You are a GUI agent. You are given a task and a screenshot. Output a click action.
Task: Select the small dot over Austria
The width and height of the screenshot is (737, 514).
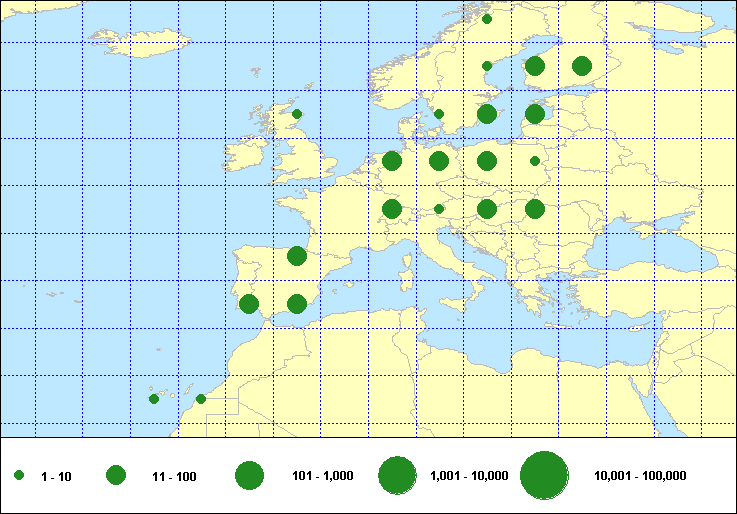point(439,209)
